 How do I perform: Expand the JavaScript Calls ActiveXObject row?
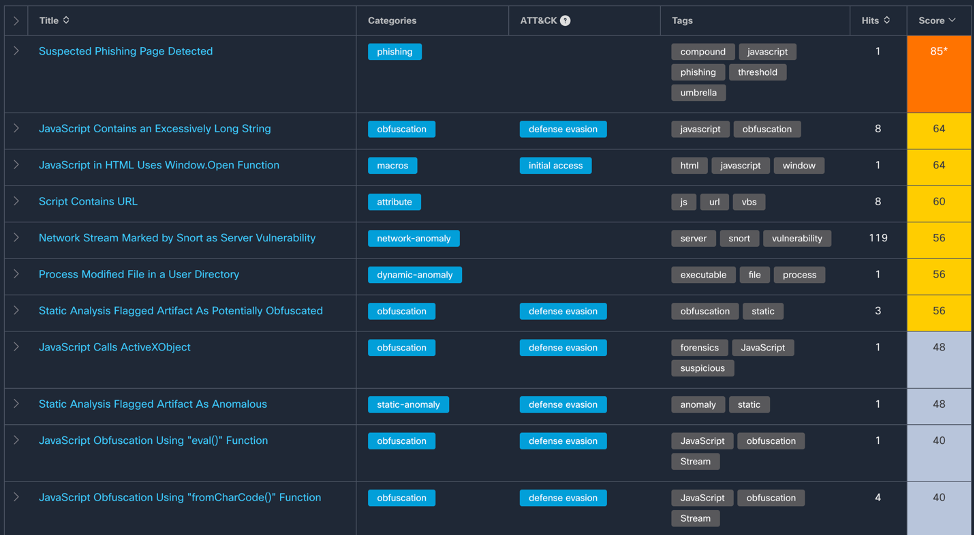point(16,347)
